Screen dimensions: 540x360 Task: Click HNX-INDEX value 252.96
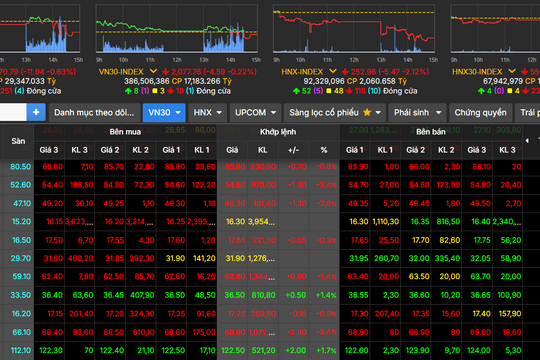tap(364, 72)
